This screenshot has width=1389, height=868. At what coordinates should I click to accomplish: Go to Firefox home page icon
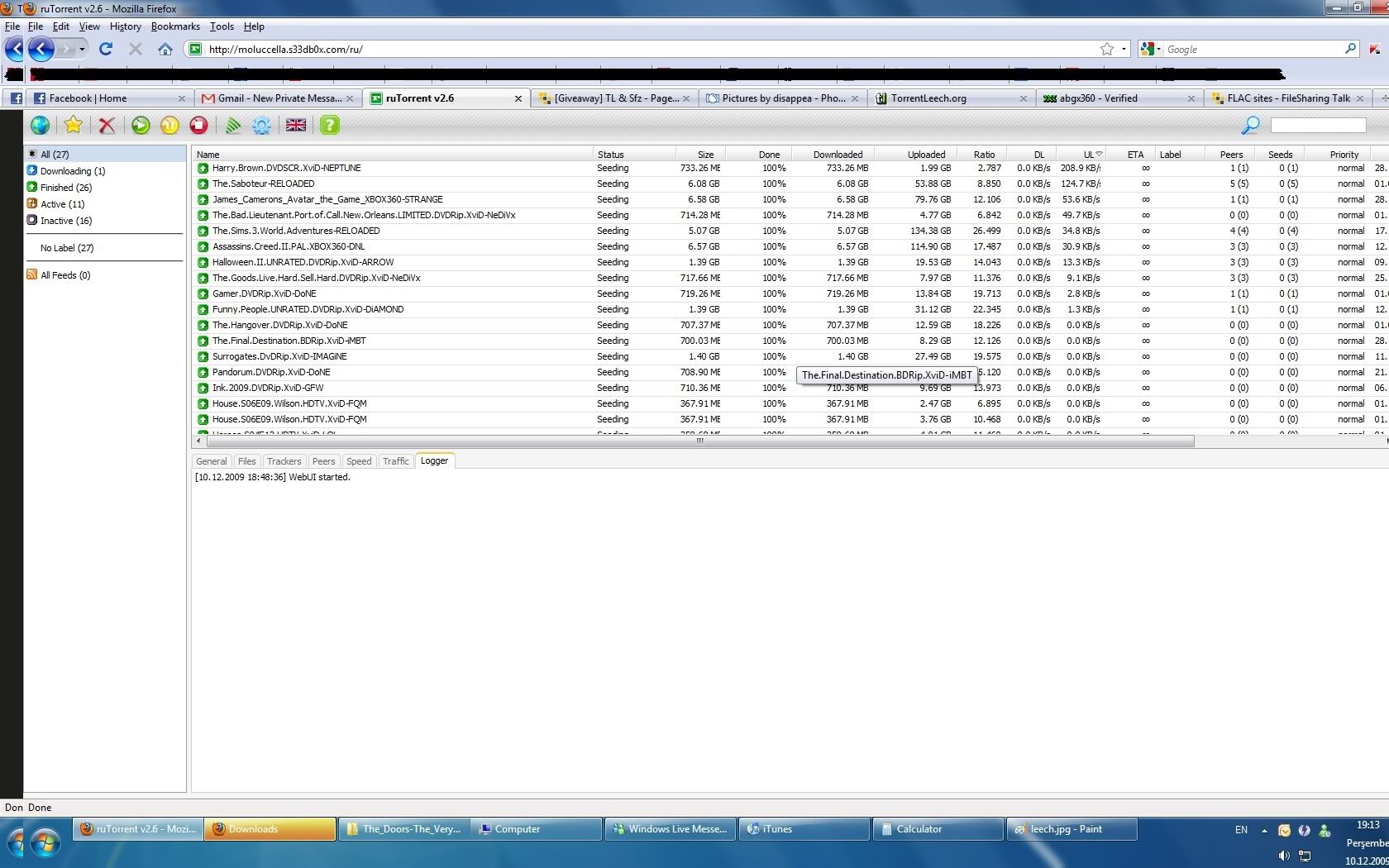(165, 49)
